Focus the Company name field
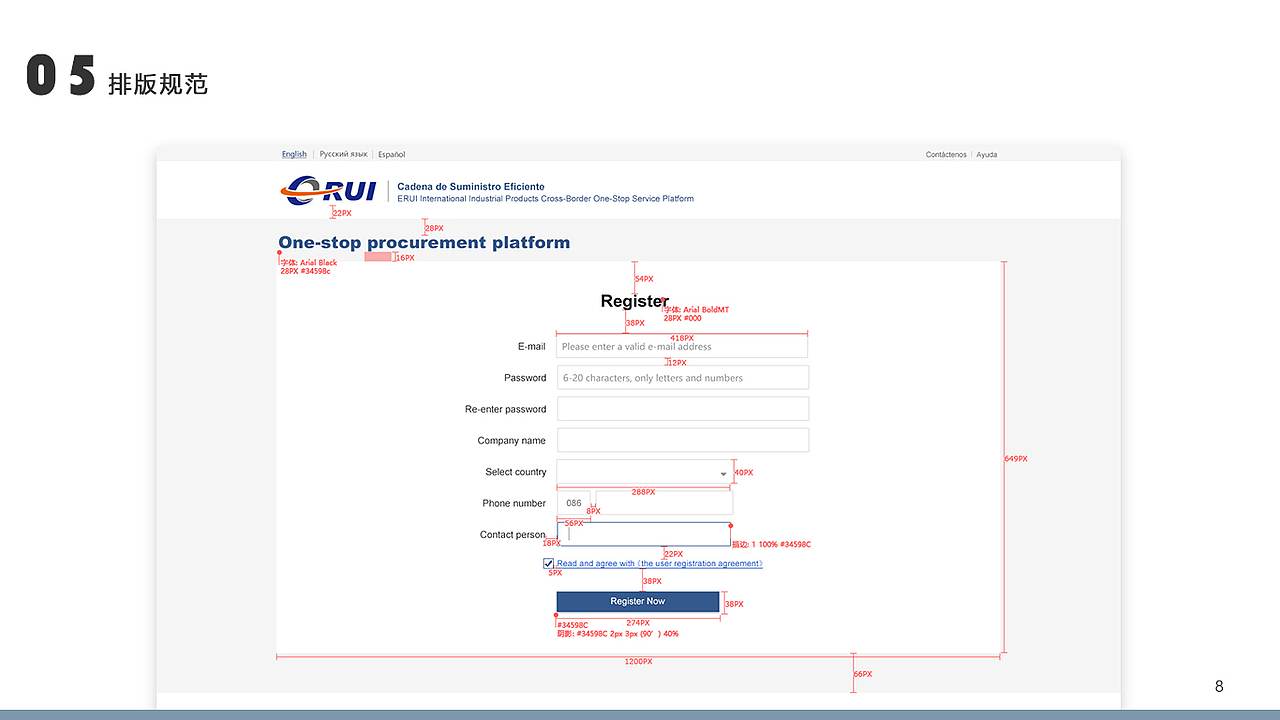Image resolution: width=1280 pixels, height=720 pixels. coord(682,440)
